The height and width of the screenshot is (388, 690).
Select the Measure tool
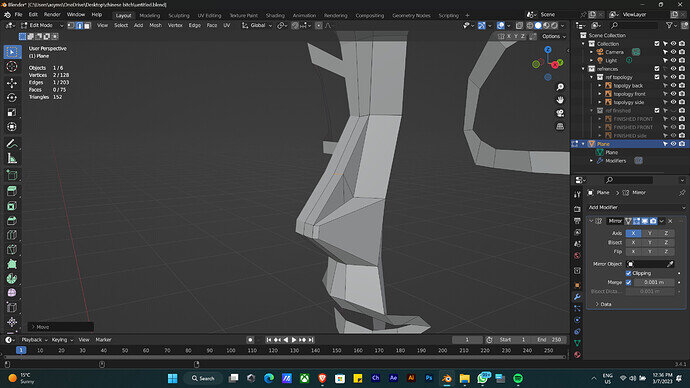pyautogui.click(x=12, y=159)
